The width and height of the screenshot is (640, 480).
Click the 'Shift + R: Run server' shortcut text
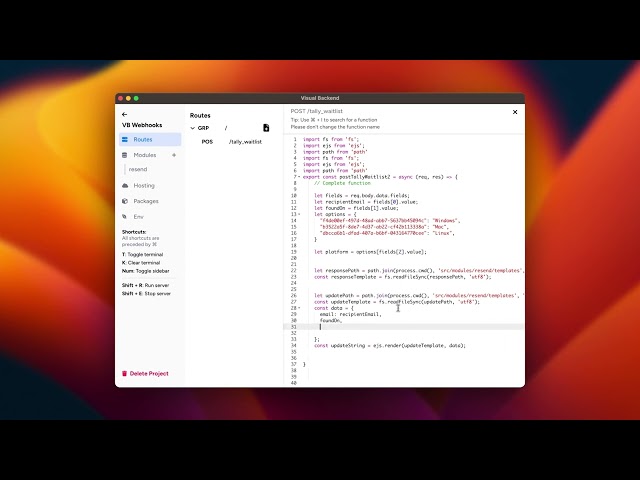pyautogui.click(x=145, y=285)
